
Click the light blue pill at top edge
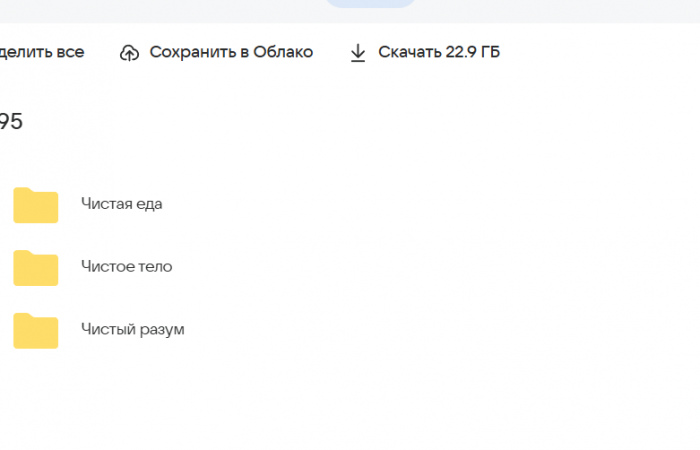[x=372, y=3]
